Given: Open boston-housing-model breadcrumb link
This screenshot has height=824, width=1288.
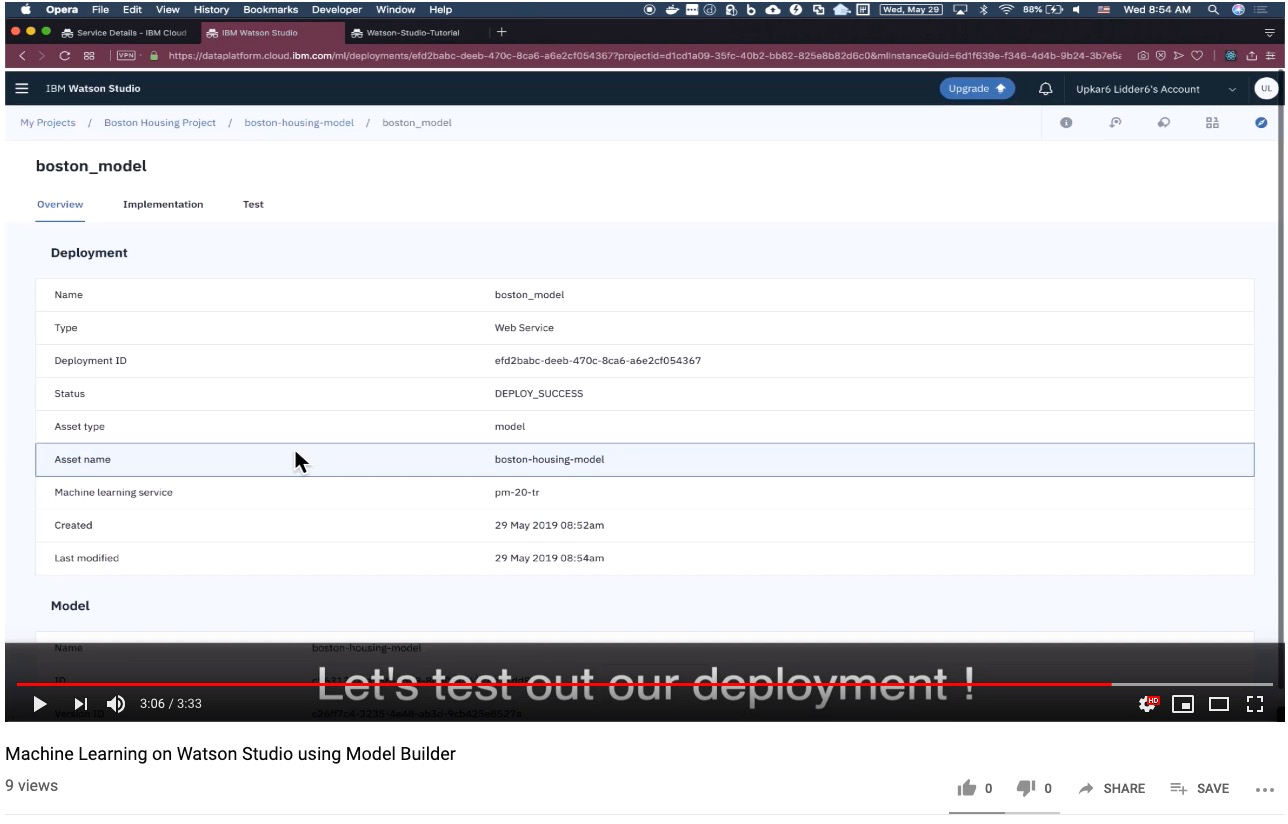Looking at the screenshot, I should point(299,122).
